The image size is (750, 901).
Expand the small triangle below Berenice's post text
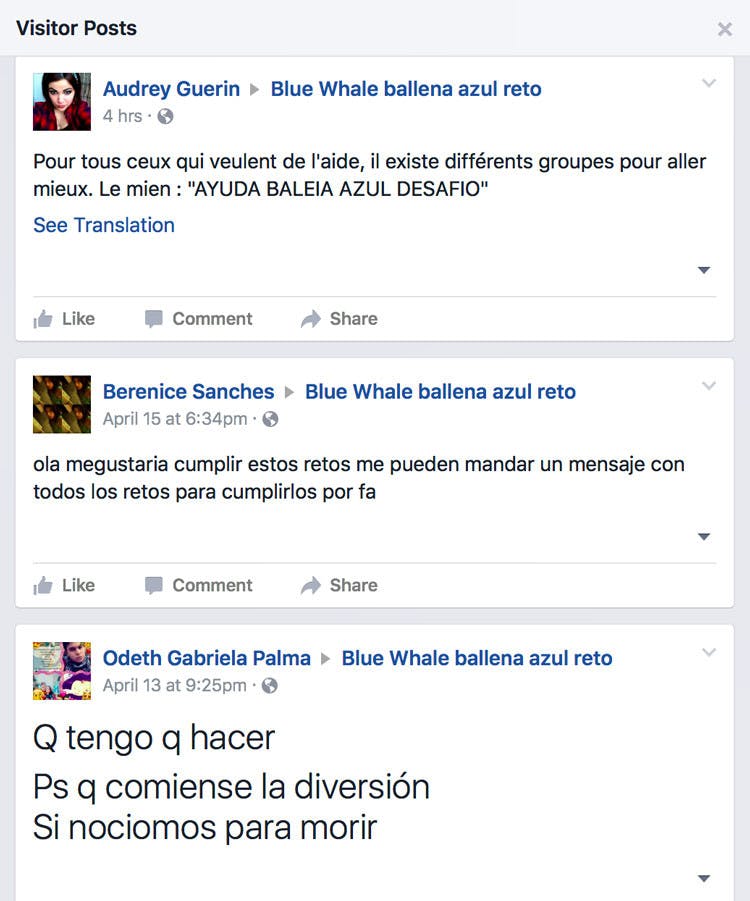point(704,537)
